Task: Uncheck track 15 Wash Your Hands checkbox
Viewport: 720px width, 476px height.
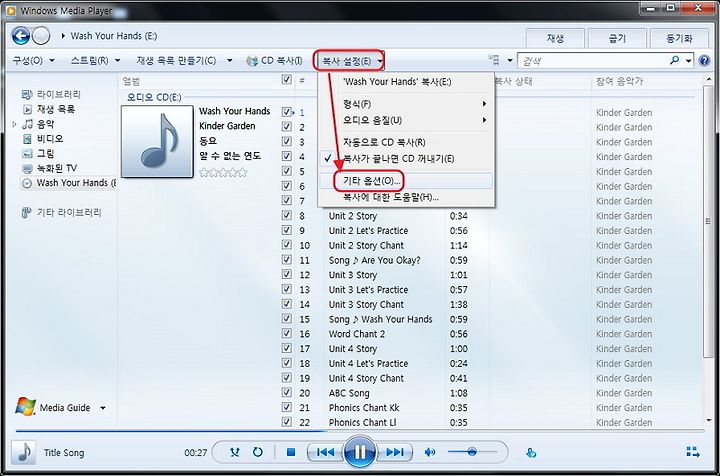Action: pyautogui.click(x=287, y=319)
